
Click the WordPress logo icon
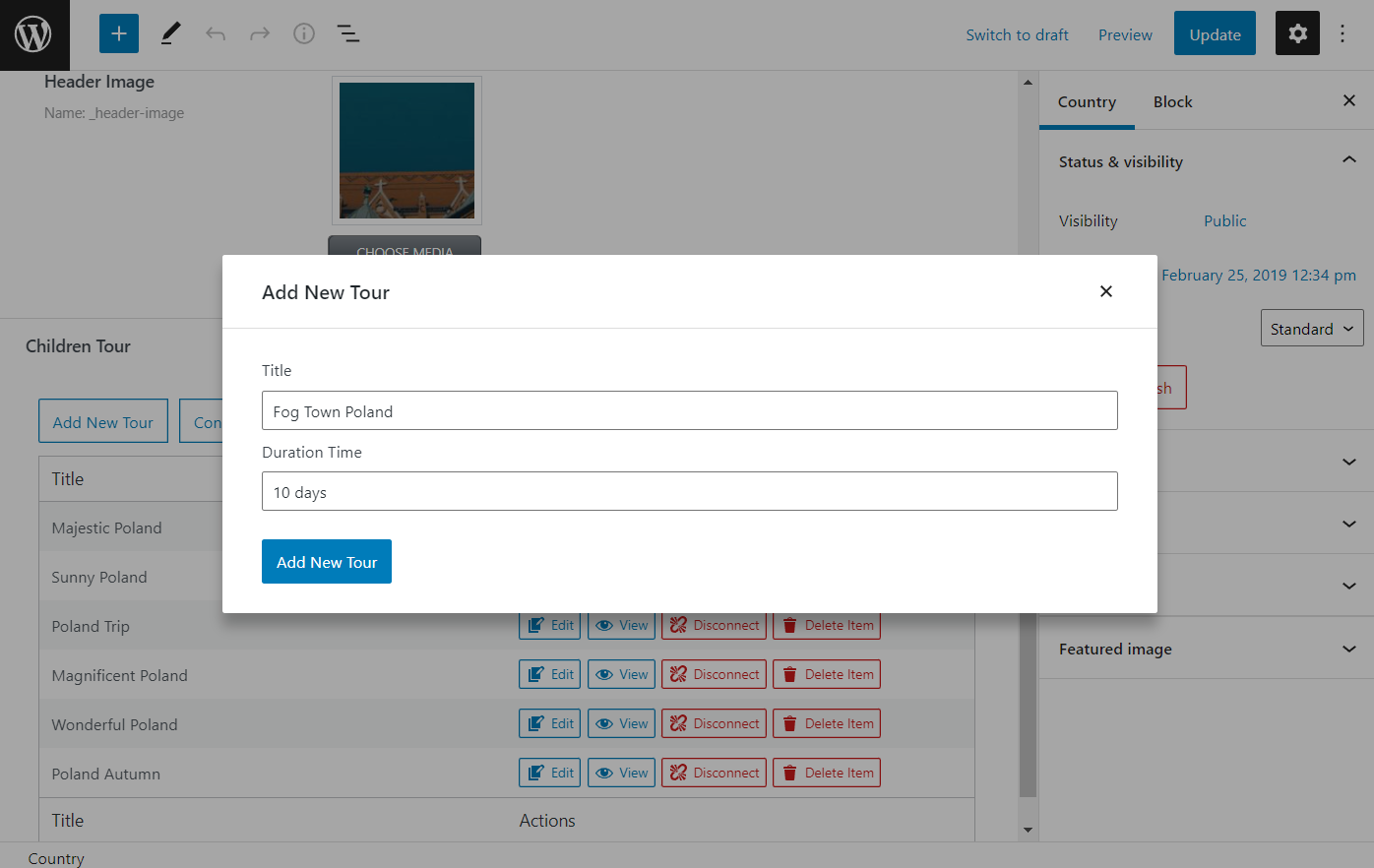[34, 34]
